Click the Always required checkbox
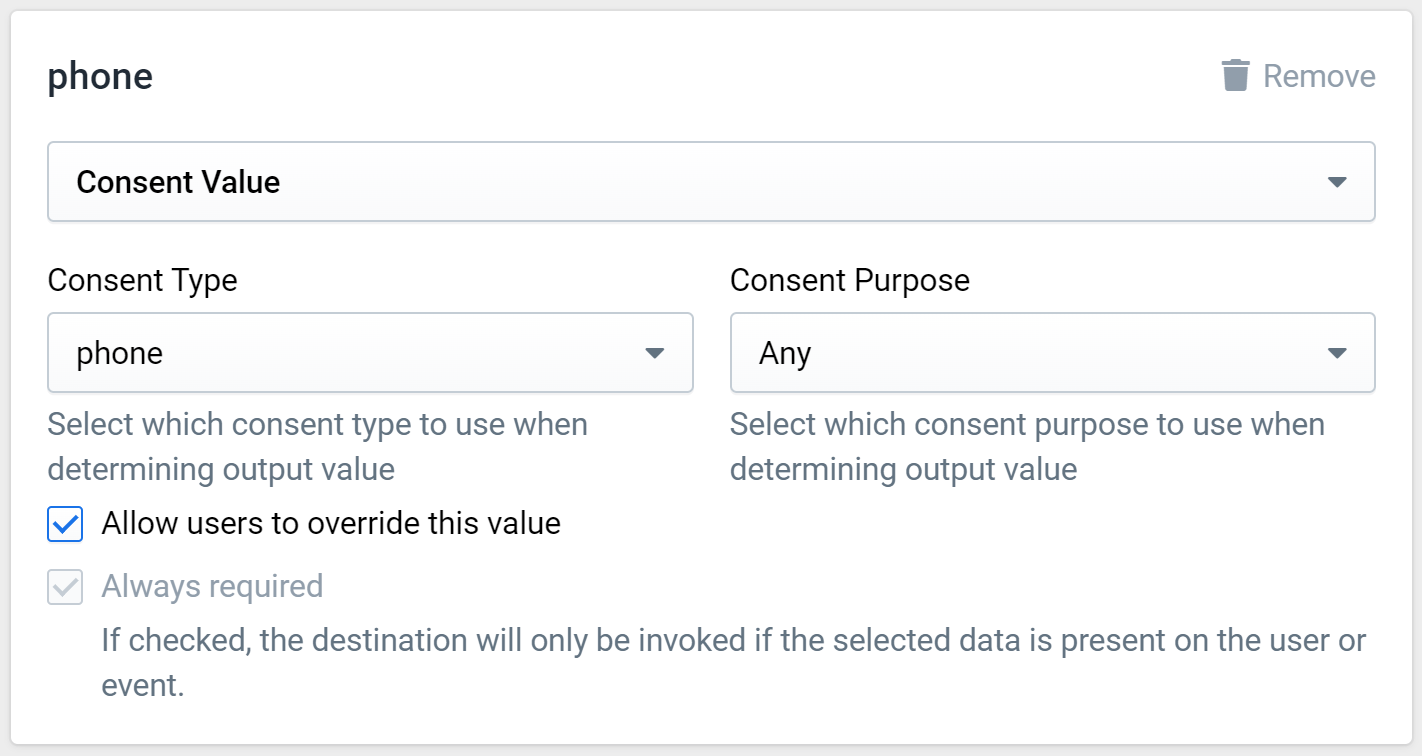Viewport: 1422px width, 756px height. pos(65,587)
